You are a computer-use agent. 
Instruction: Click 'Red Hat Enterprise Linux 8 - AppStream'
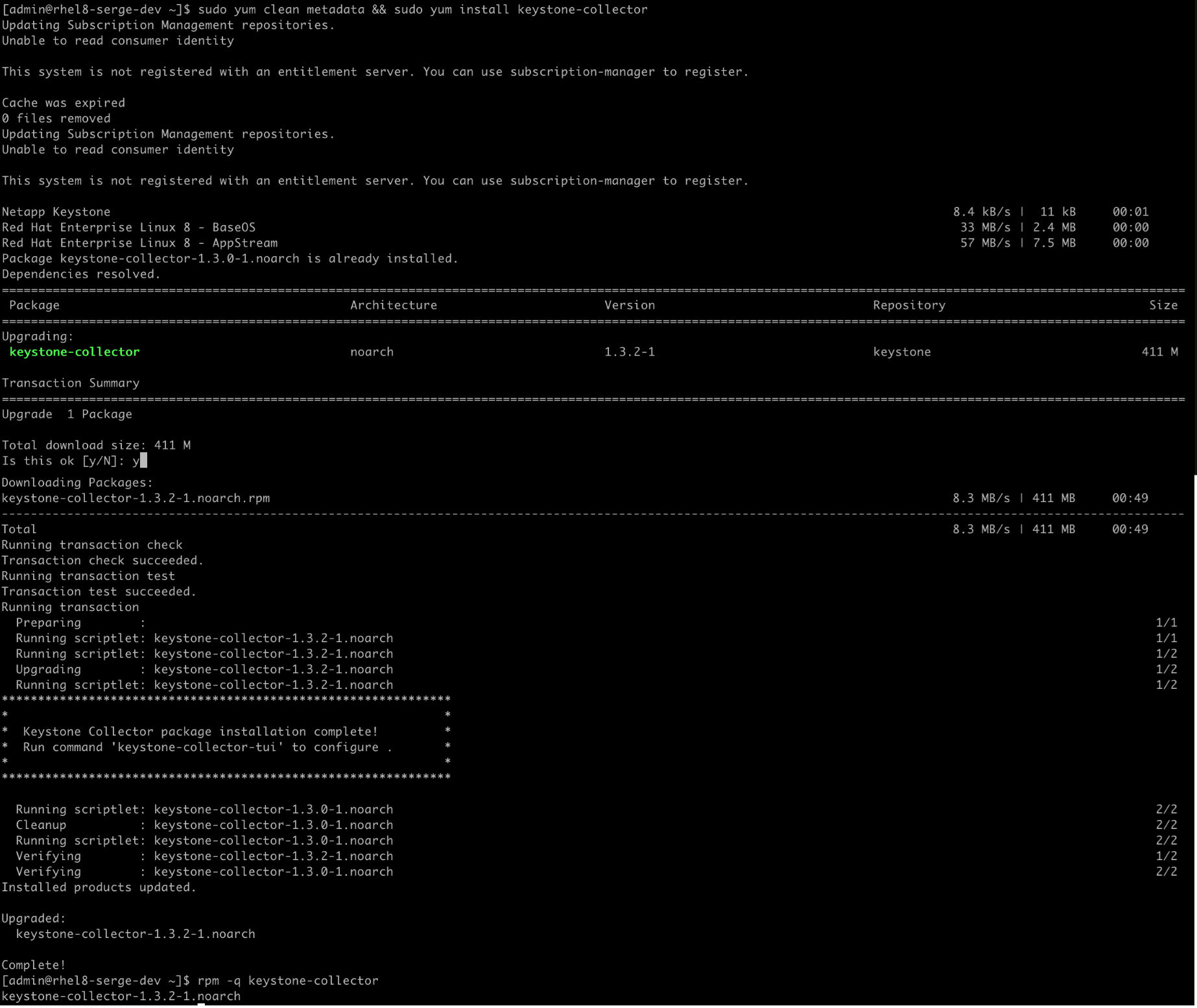(140, 243)
